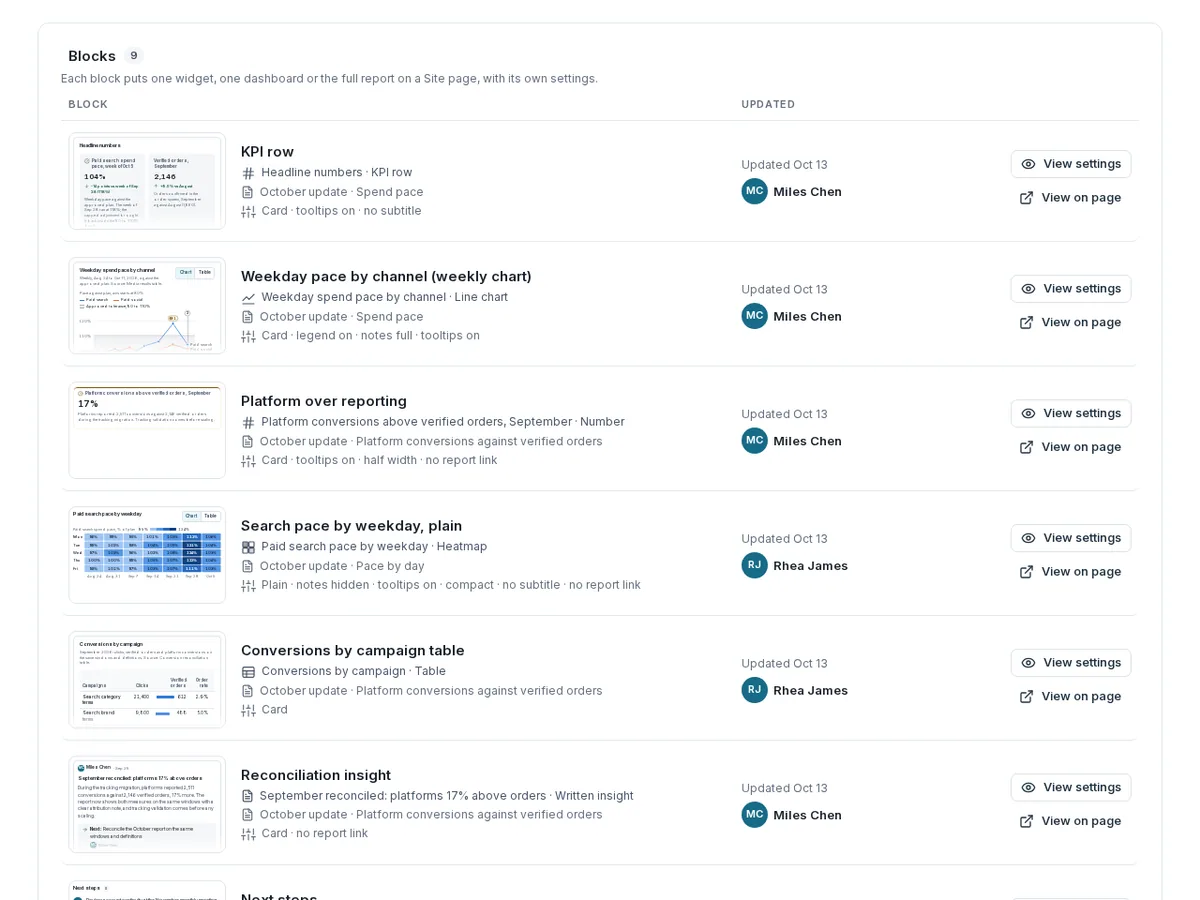Open View on page for Weekday pace by channel
Screen dimensions: 1200x900
(x=1071, y=323)
